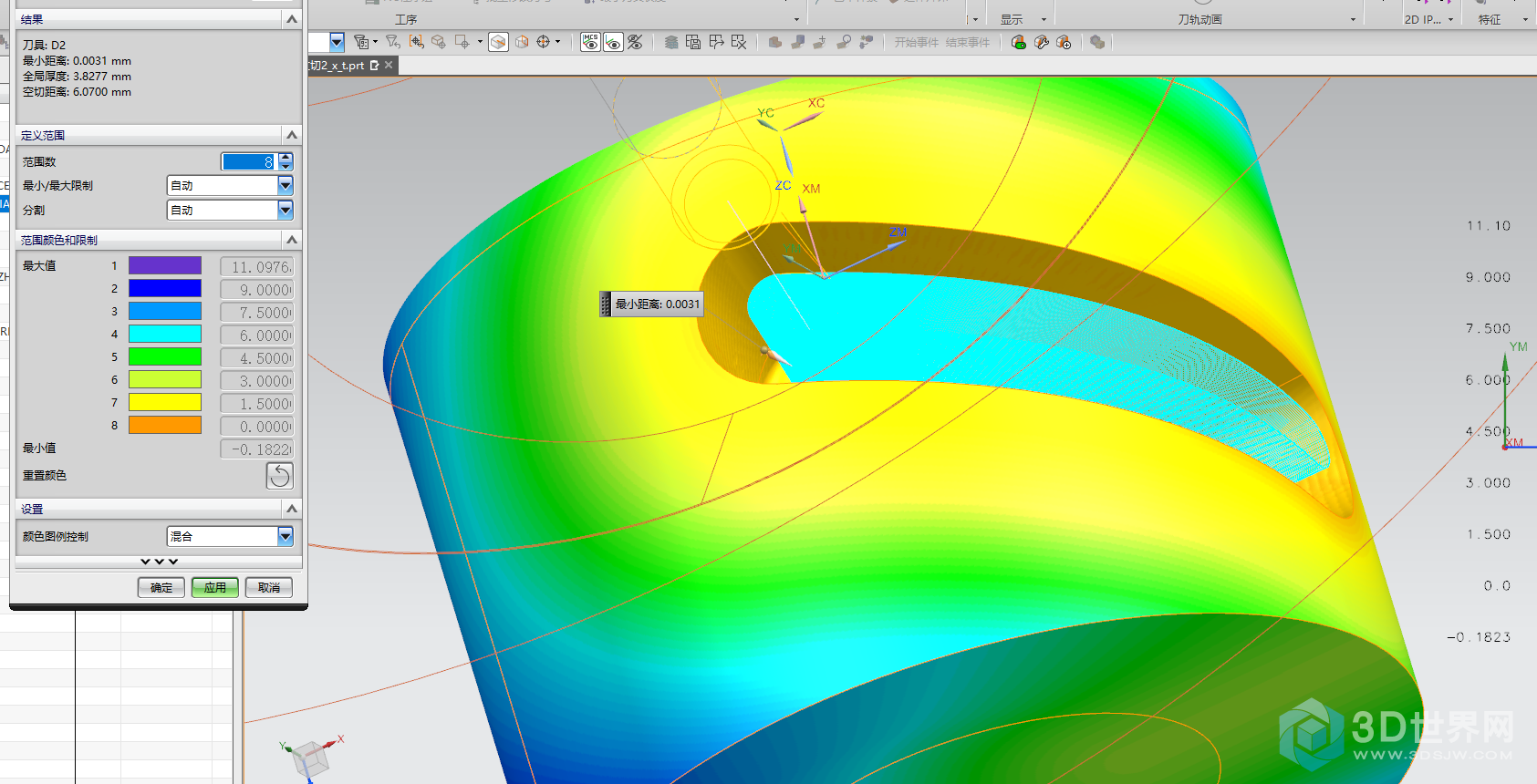Click the 取消 Cancel button
This screenshot has width=1537, height=784.
[x=269, y=588]
